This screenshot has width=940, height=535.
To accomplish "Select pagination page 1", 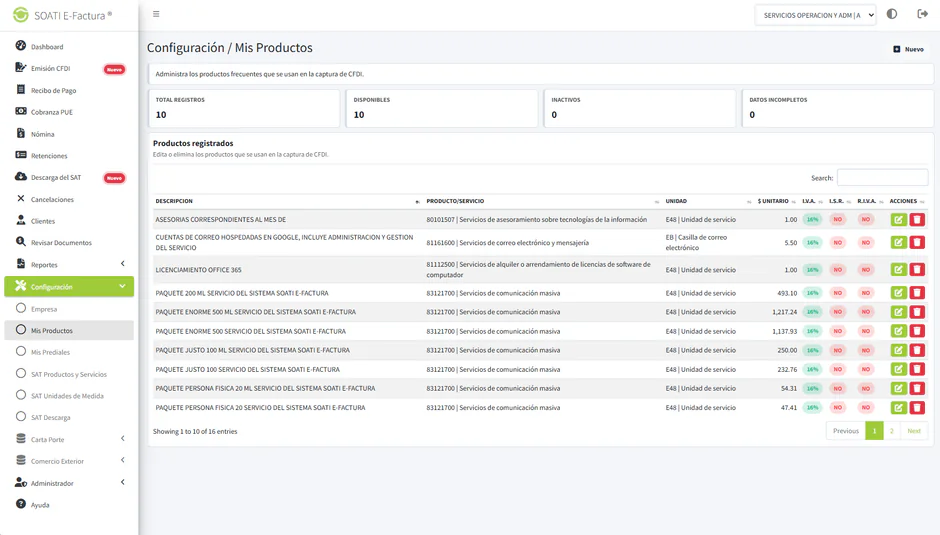I will coord(874,431).
